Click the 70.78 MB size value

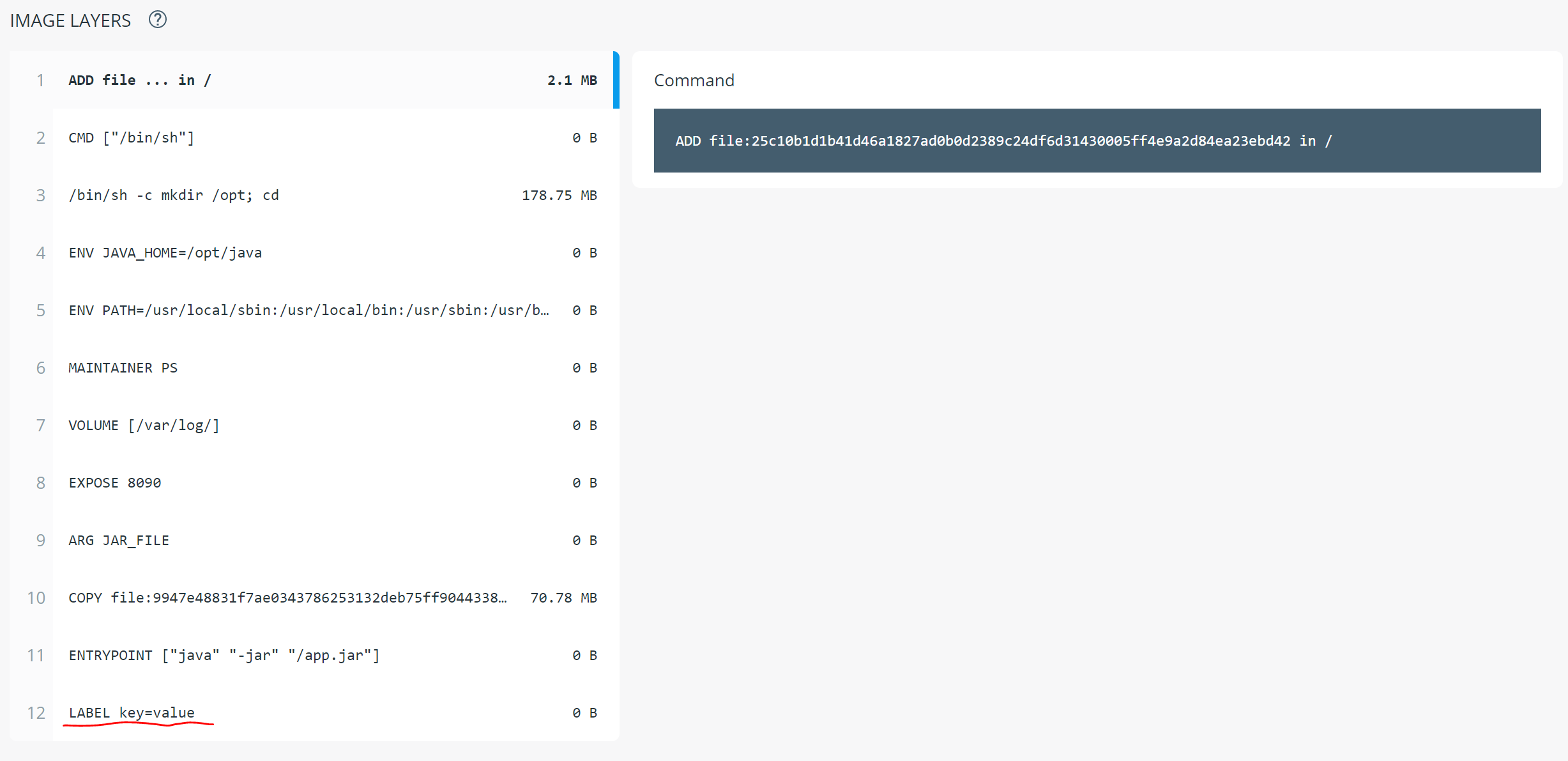point(563,598)
